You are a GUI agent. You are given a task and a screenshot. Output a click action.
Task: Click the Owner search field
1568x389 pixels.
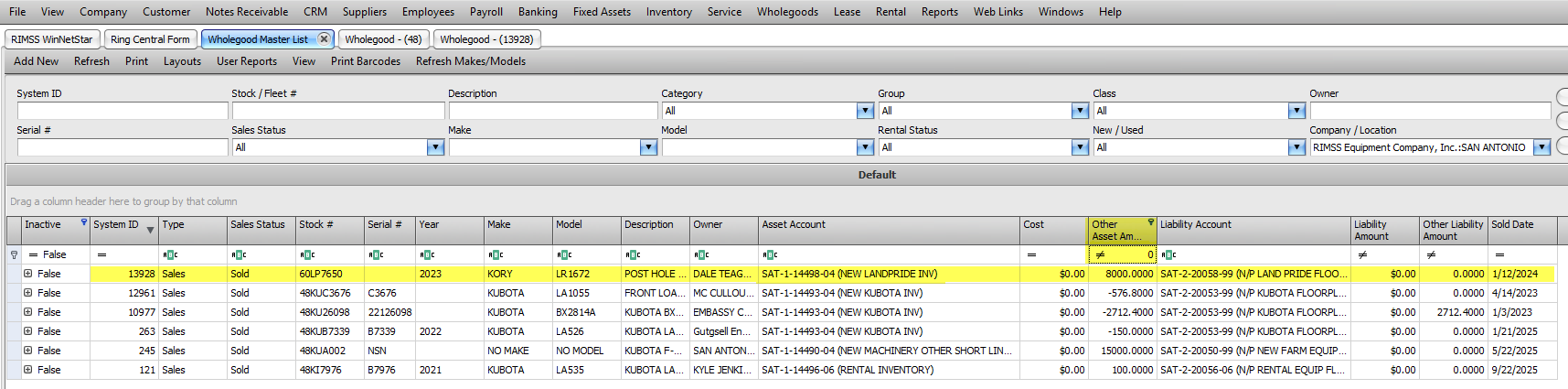coord(1430,111)
